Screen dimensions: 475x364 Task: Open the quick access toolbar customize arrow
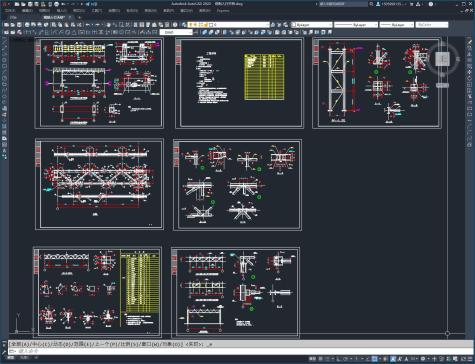point(82,4)
